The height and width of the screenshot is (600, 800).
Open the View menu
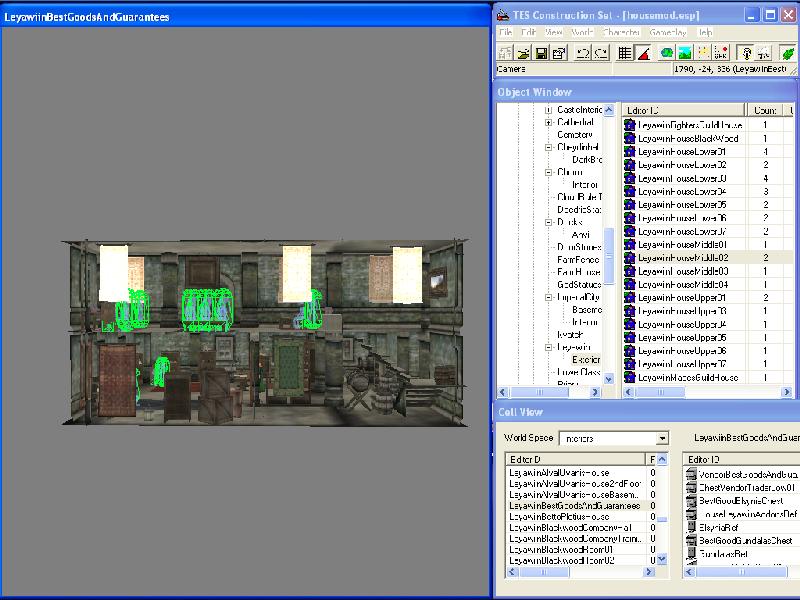554,32
